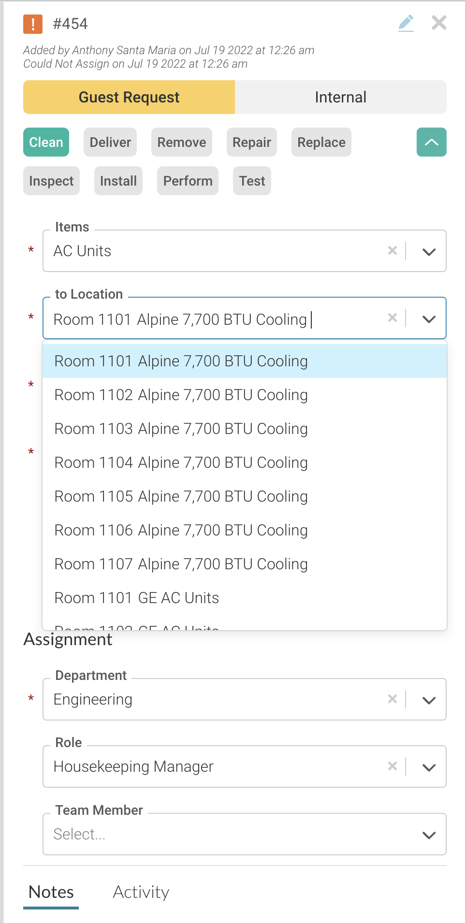The width and height of the screenshot is (465, 923).
Task: Switch to Guest Request mode
Action: tap(129, 97)
